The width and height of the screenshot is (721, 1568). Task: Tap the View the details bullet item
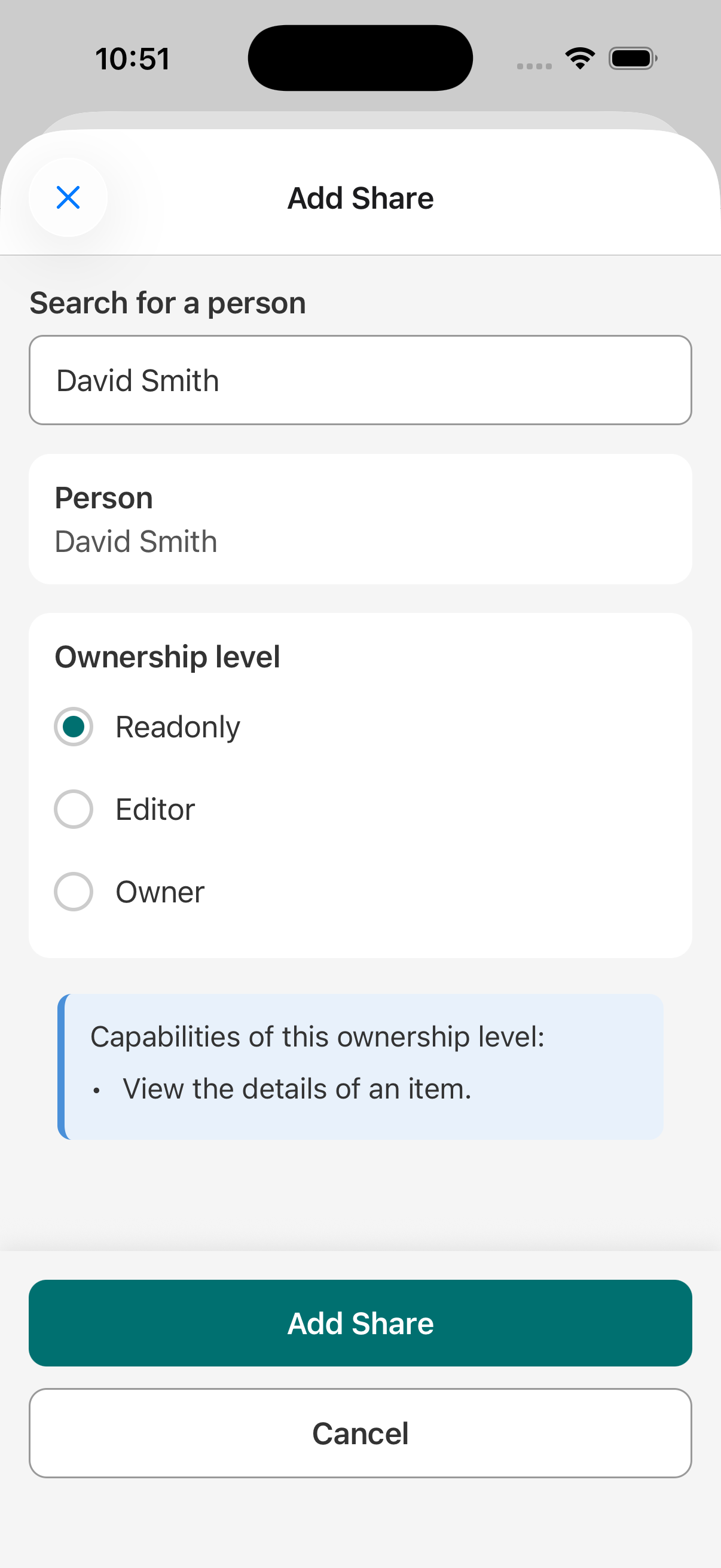point(297,1088)
